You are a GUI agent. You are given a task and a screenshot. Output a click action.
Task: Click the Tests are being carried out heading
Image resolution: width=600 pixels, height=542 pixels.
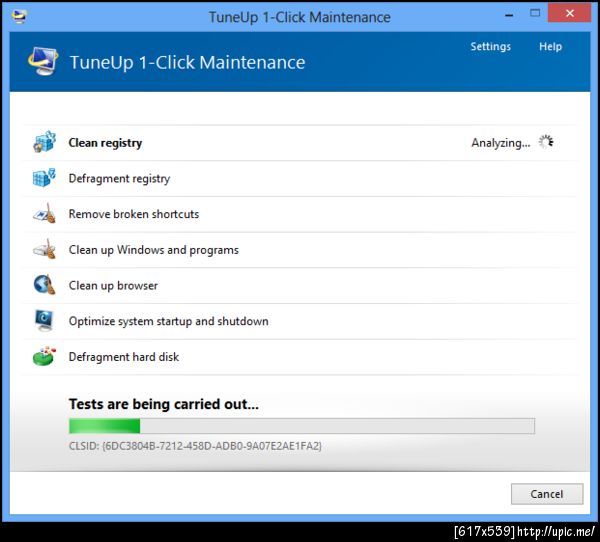pos(164,404)
